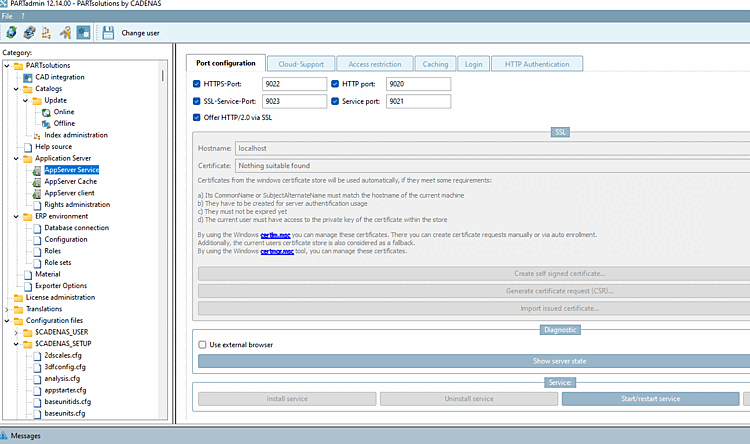Click the Install service button
The image size is (750, 444).
[287, 399]
